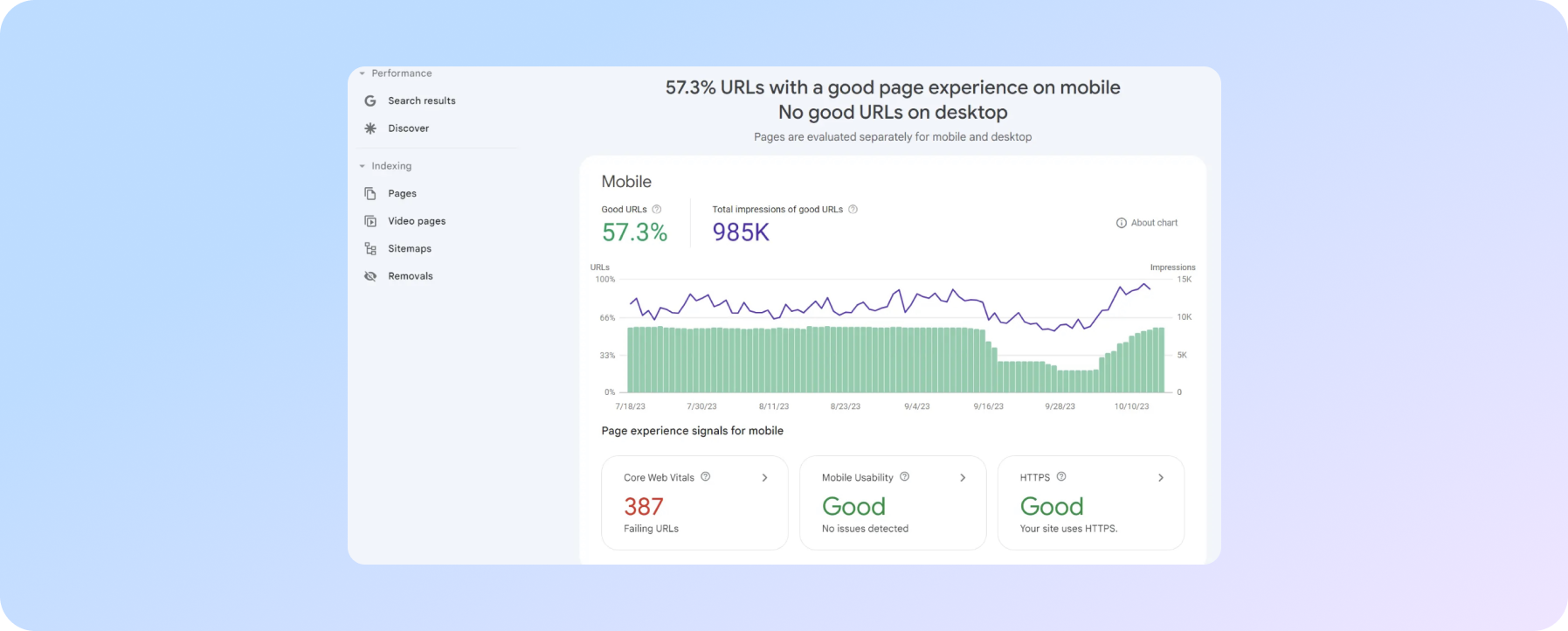The height and width of the screenshot is (631, 1568).
Task: Click the 15K impressions axis label
Action: (1184, 280)
